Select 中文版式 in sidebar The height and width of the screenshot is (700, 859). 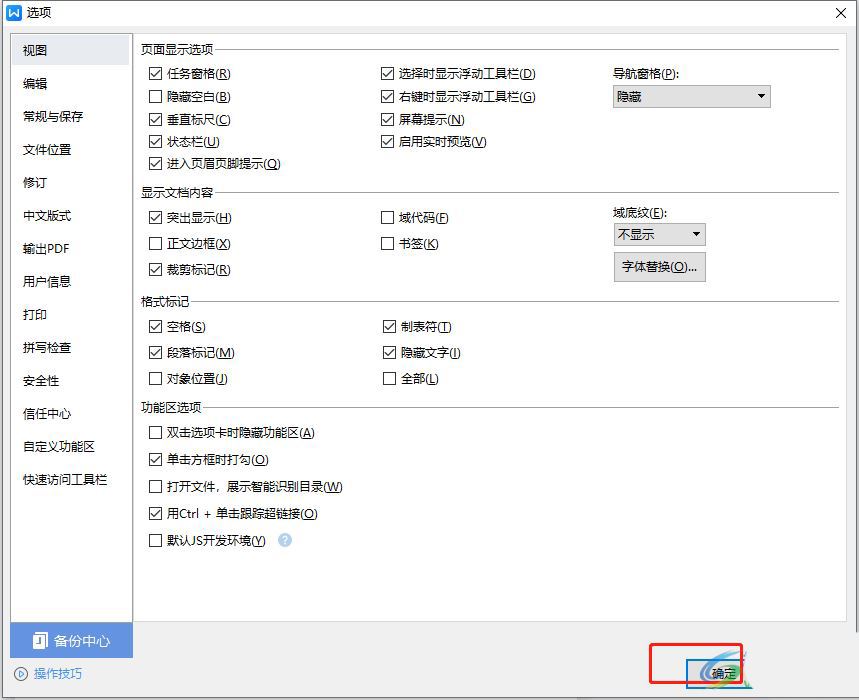tap(70, 215)
